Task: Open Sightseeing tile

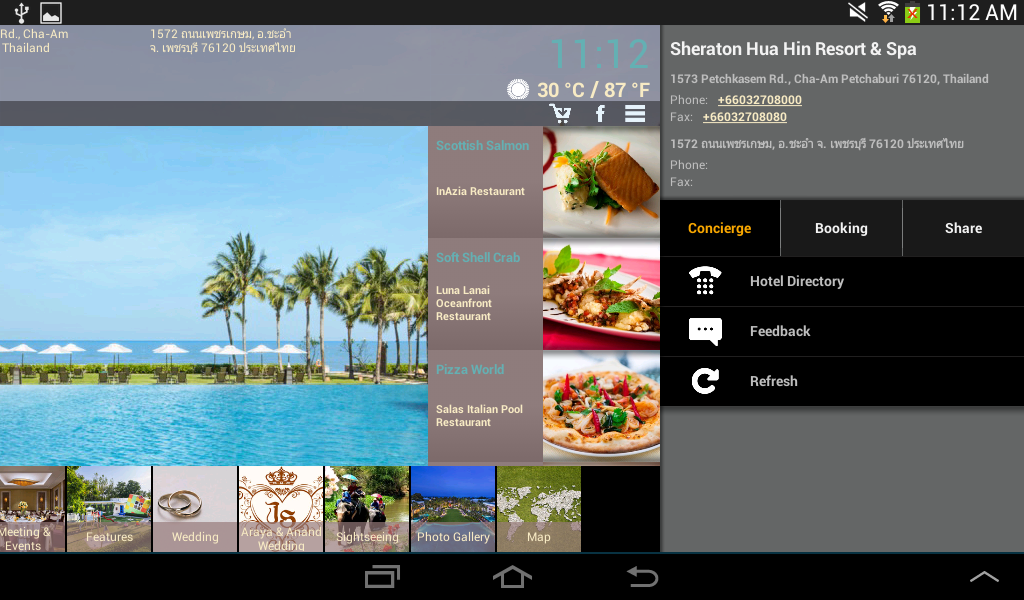Action: coord(367,509)
